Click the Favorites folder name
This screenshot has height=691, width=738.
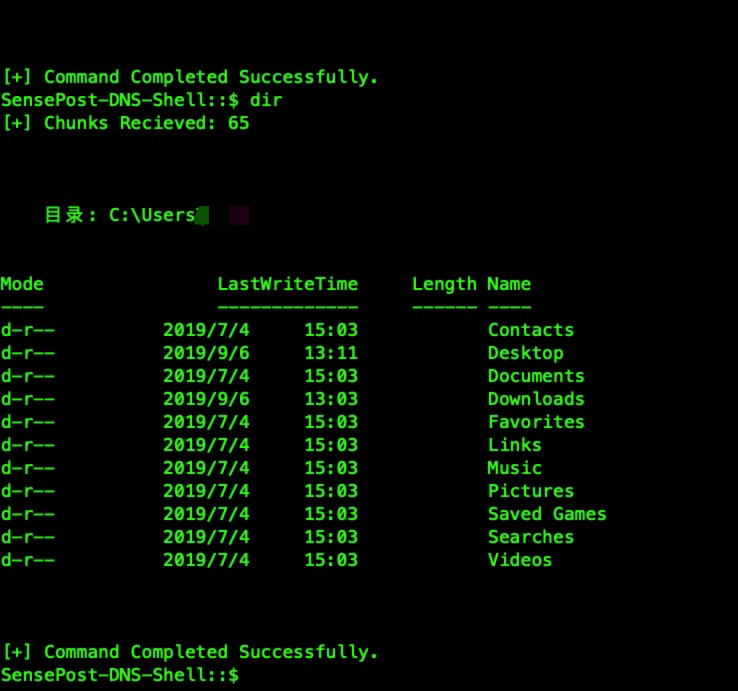(536, 422)
